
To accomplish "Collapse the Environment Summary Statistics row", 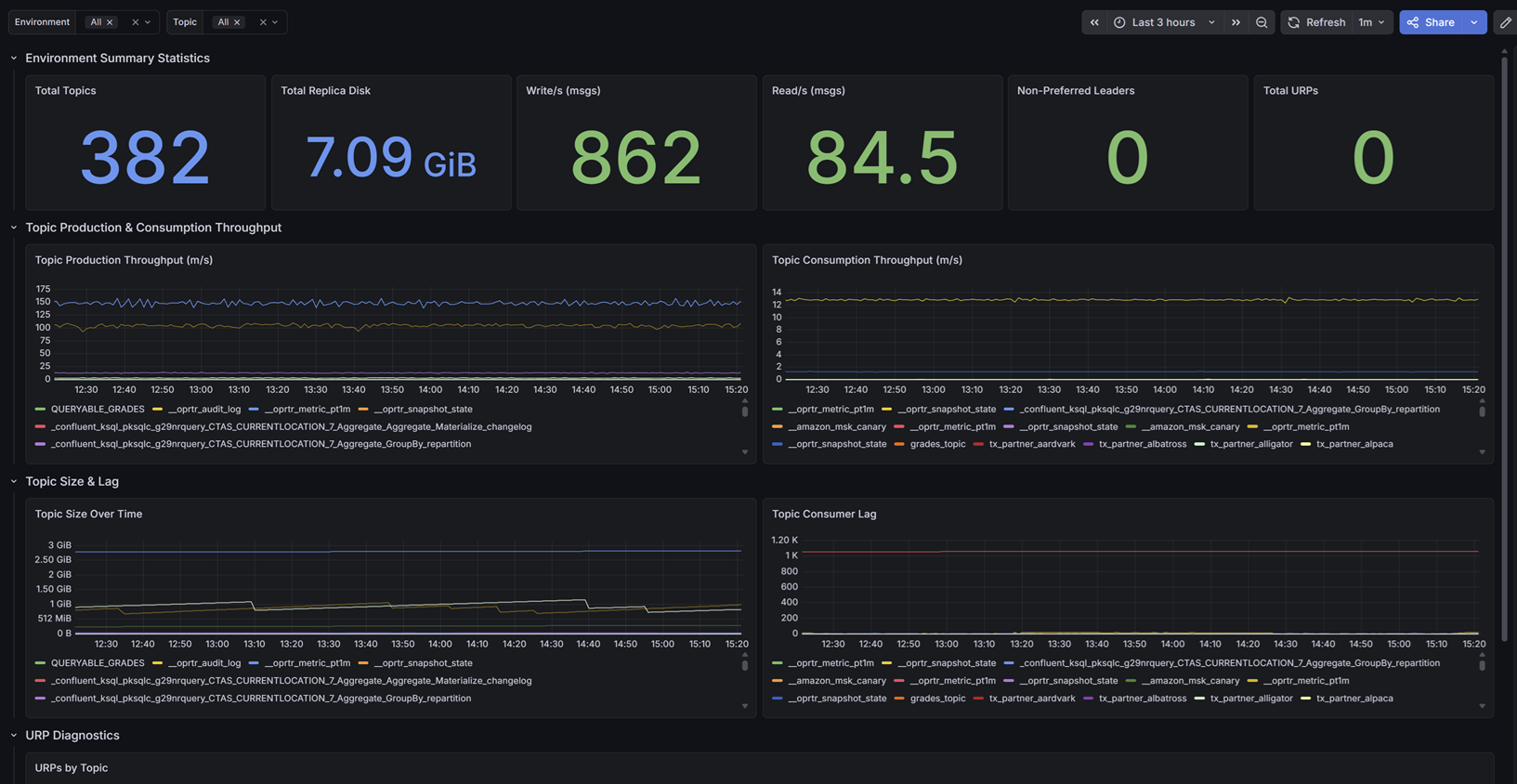I will click(x=14, y=59).
